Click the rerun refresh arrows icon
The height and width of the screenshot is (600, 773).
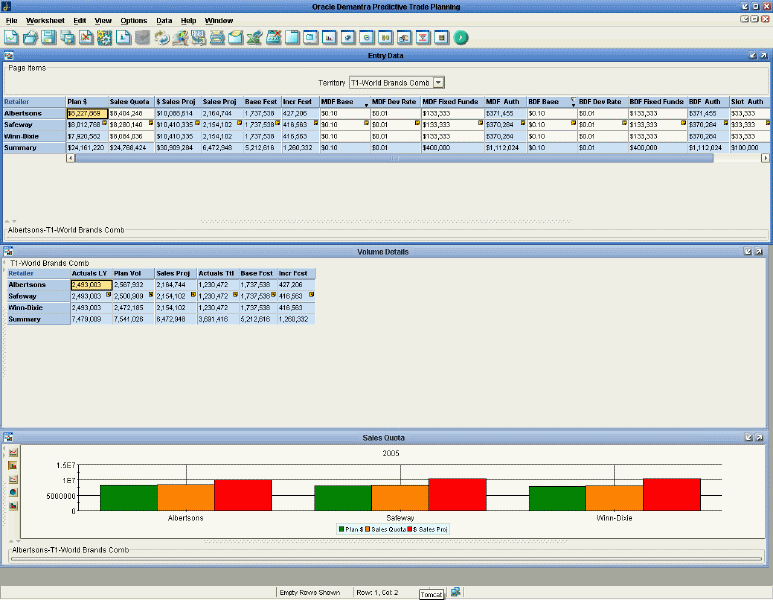click(x=161, y=37)
